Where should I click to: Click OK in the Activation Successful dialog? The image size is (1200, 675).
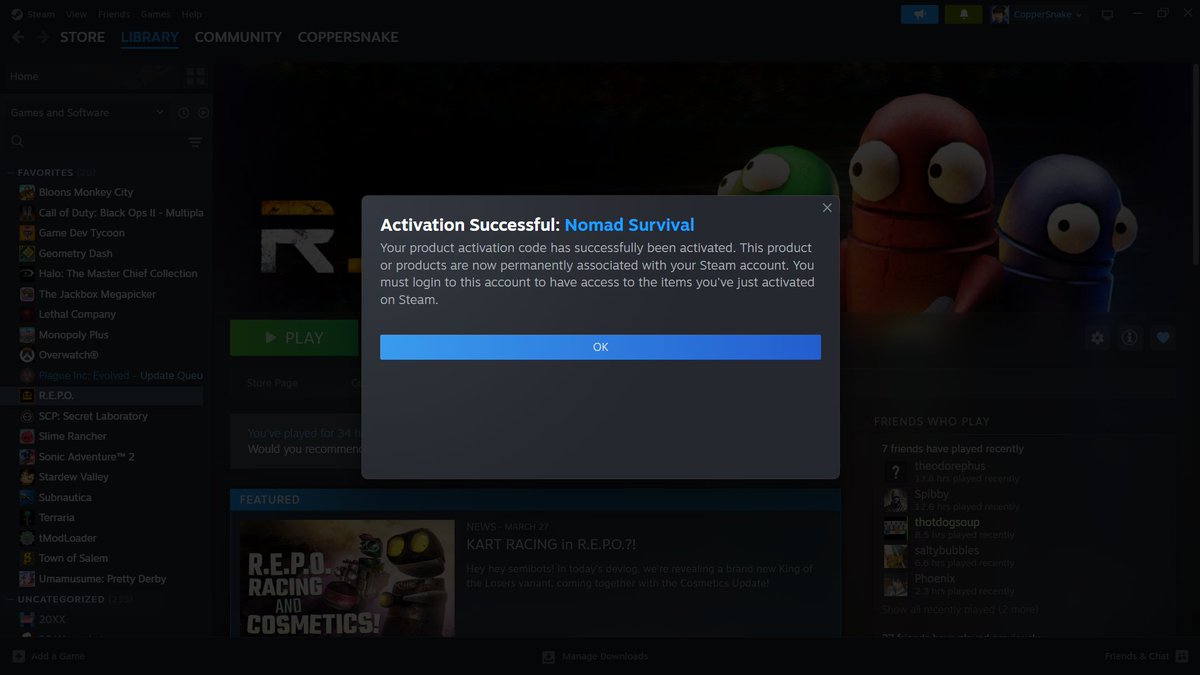point(600,347)
